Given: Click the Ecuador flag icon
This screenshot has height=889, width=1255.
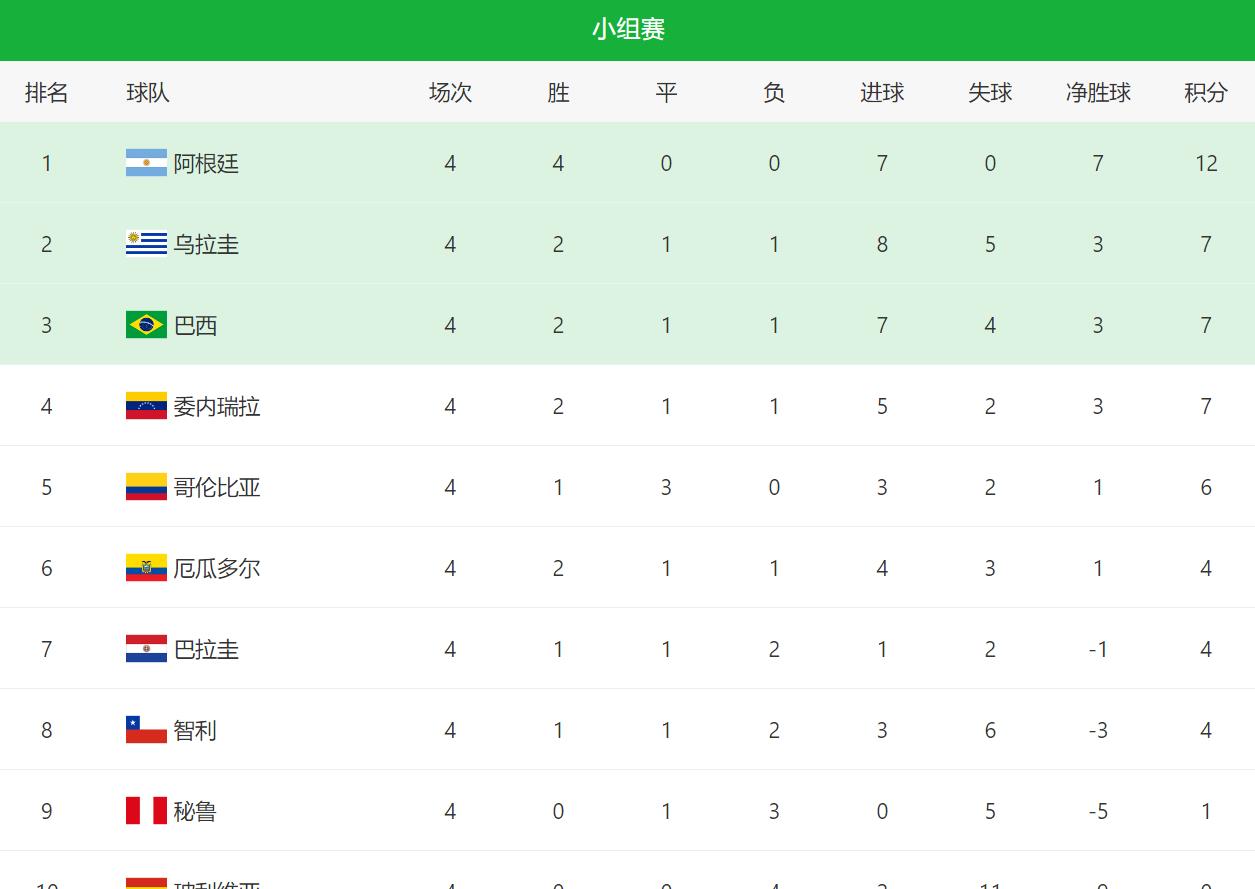Looking at the screenshot, I should pyautogui.click(x=146, y=568).
